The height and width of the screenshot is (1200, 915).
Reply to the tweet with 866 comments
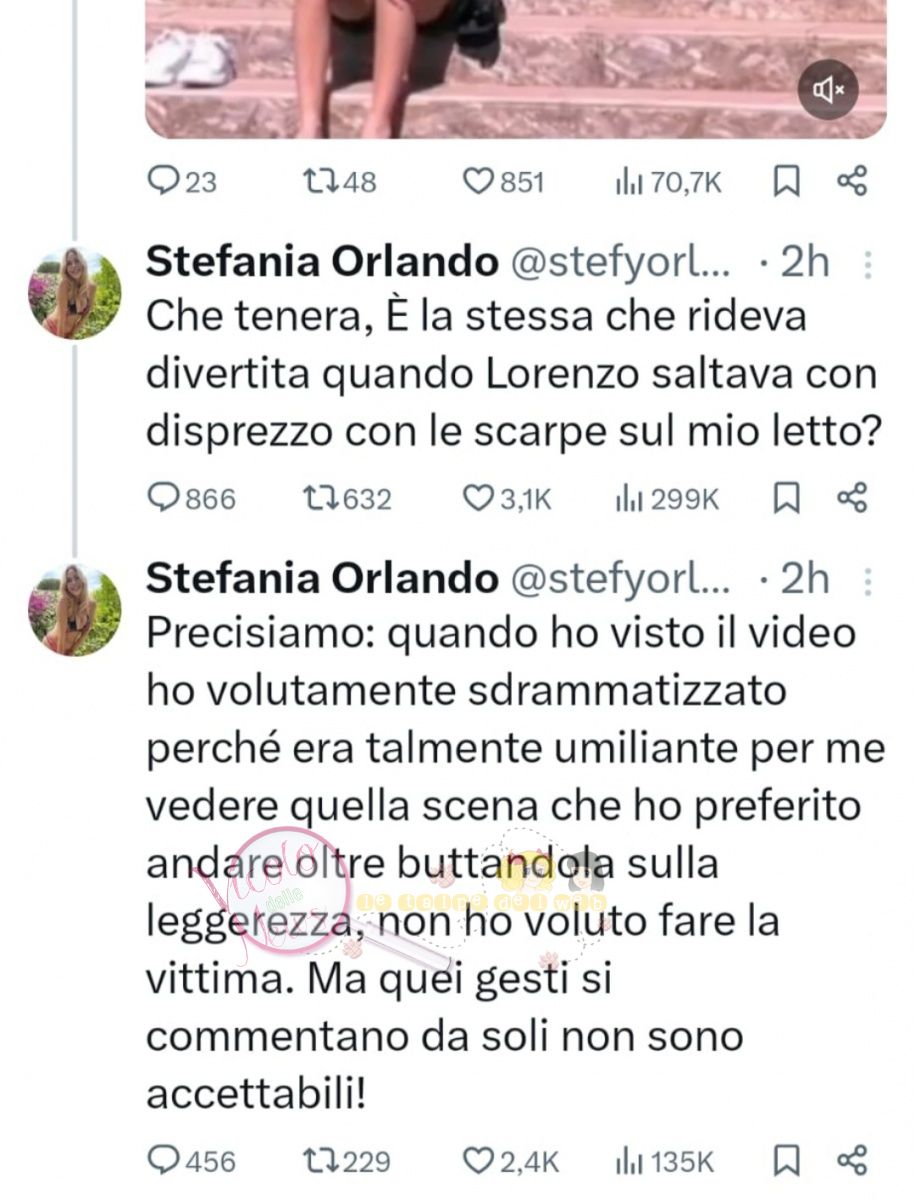pyautogui.click(x=192, y=498)
